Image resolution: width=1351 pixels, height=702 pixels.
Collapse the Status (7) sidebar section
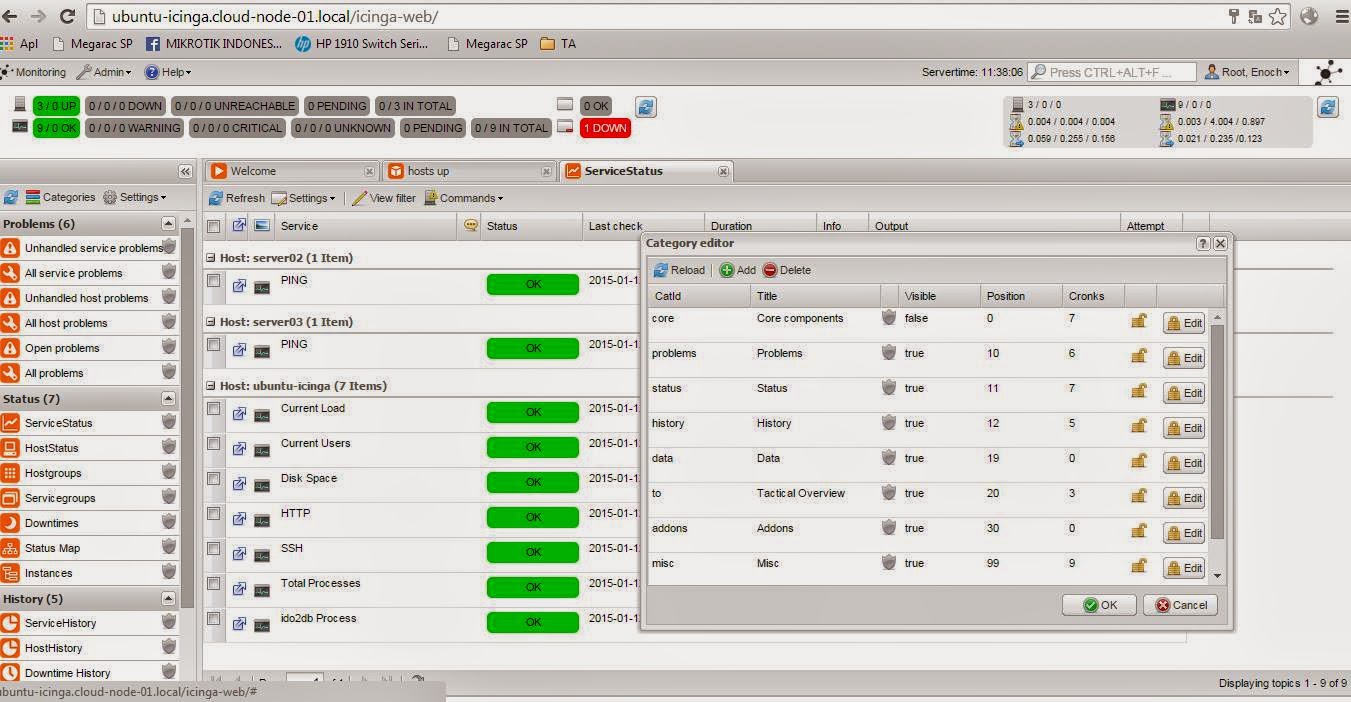click(168, 399)
